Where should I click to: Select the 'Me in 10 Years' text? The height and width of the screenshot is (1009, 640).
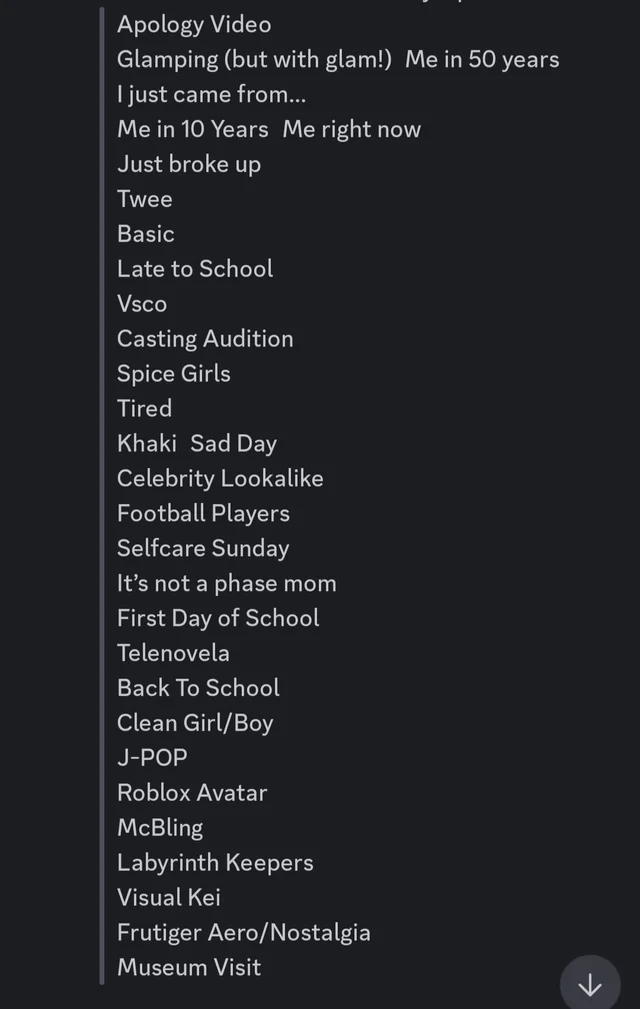click(x=192, y=129)
